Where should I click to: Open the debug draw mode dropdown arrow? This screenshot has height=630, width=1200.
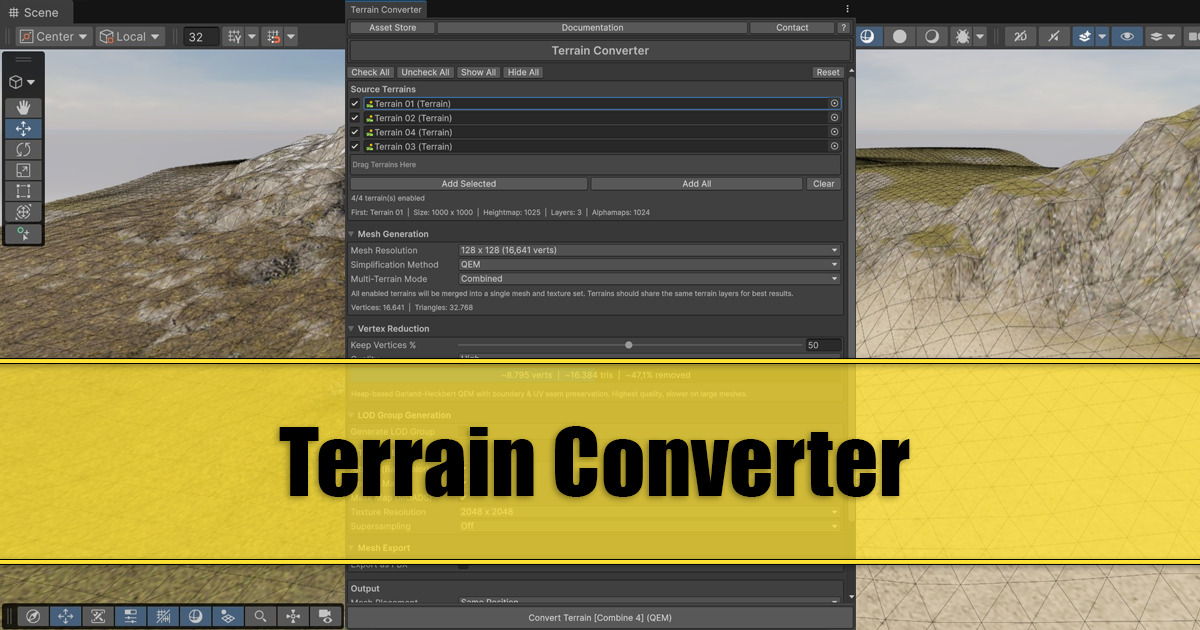[x=980, y=36]
